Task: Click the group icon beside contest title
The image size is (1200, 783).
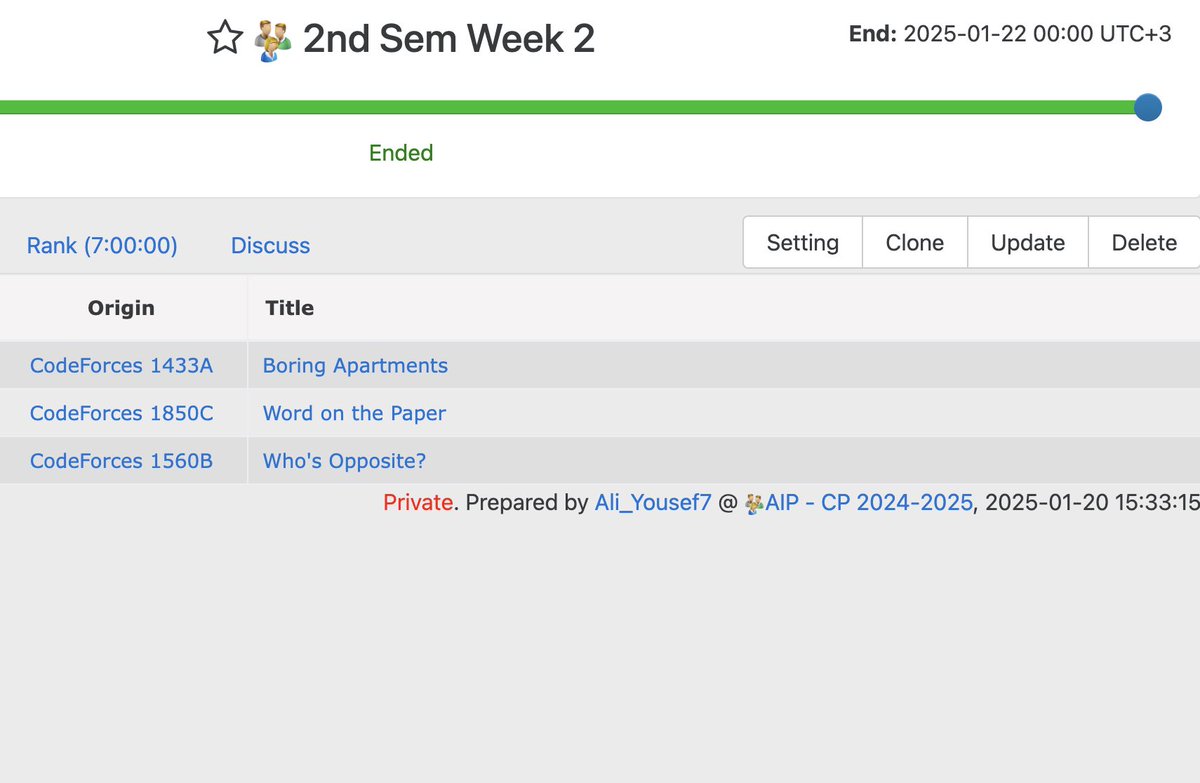Action: coord(273,41)
